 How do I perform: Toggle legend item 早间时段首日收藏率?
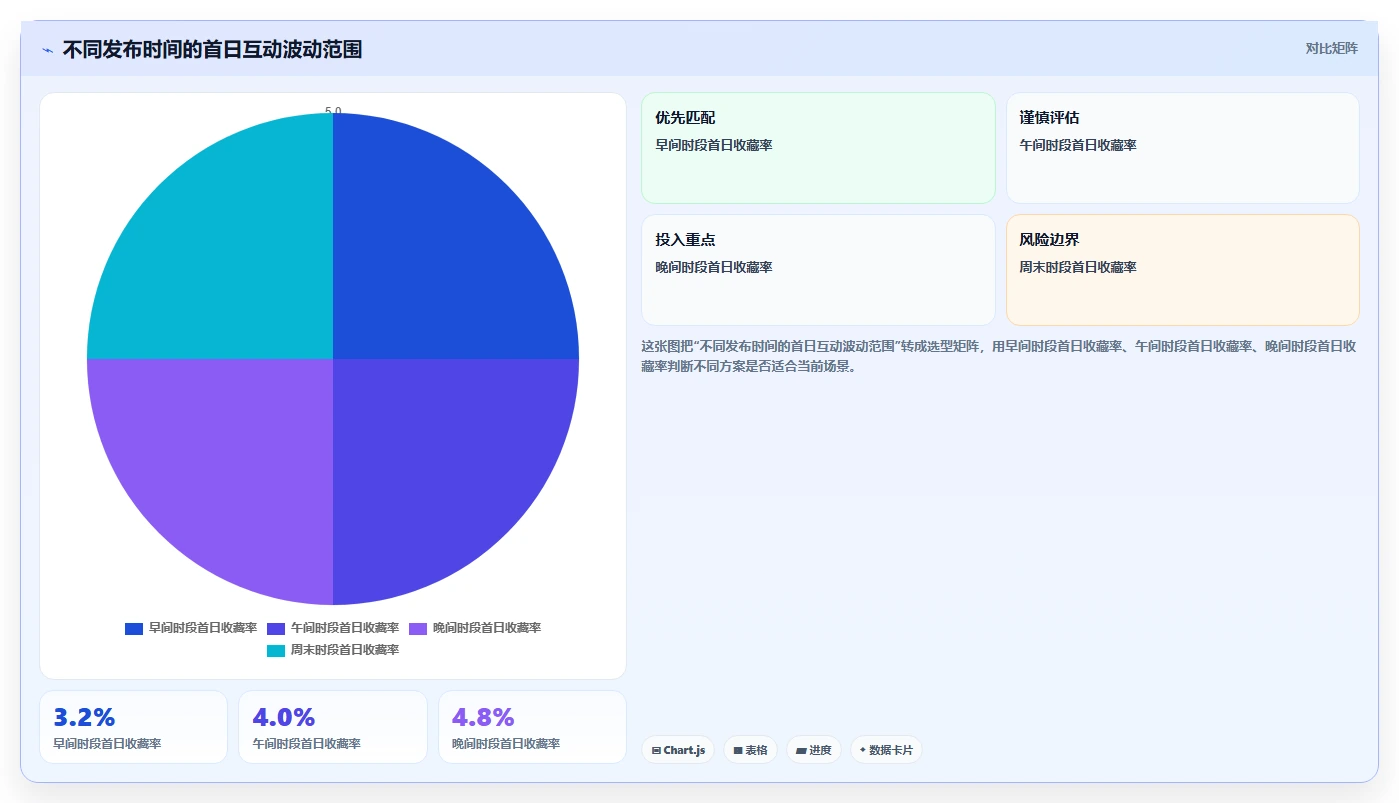[191, 628]
